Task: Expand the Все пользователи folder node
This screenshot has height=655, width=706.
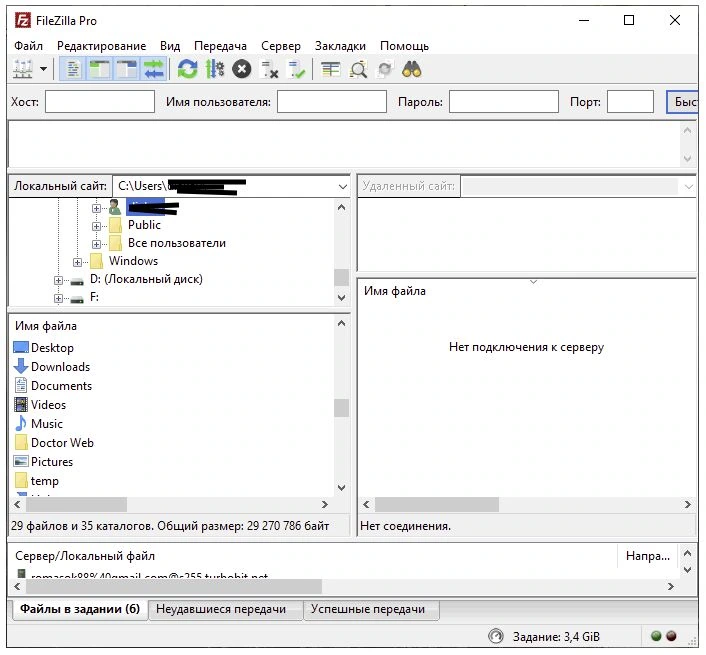Action: [x=96, y=244]
